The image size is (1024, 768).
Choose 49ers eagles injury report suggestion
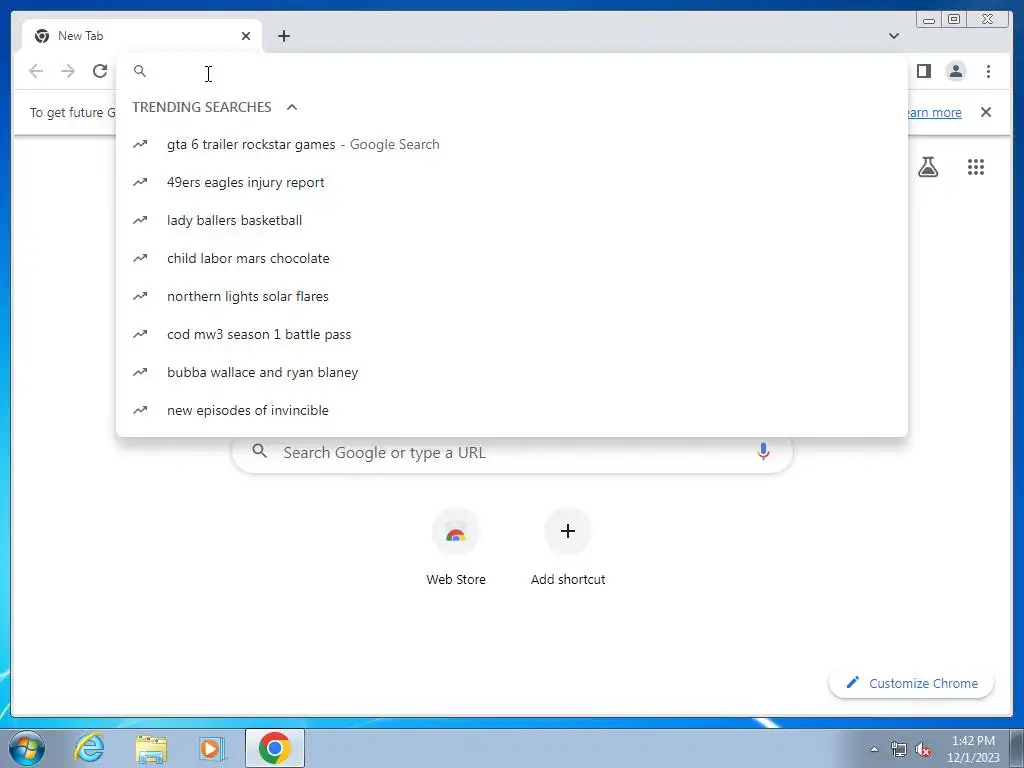click(x=511, y=182)
